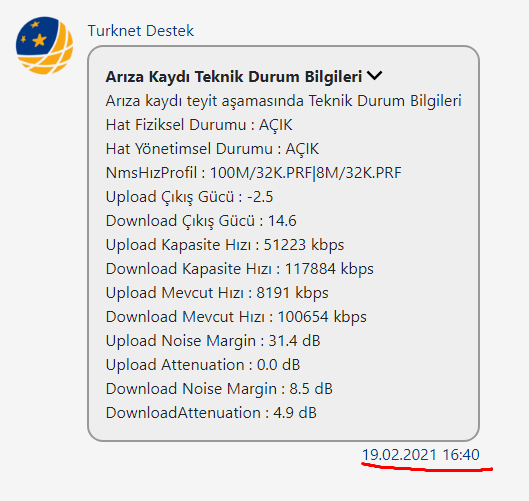Click the Download Çıkış Gücü line
The width and height of the screenshot is (529, 501).
(x=201, y=221)
